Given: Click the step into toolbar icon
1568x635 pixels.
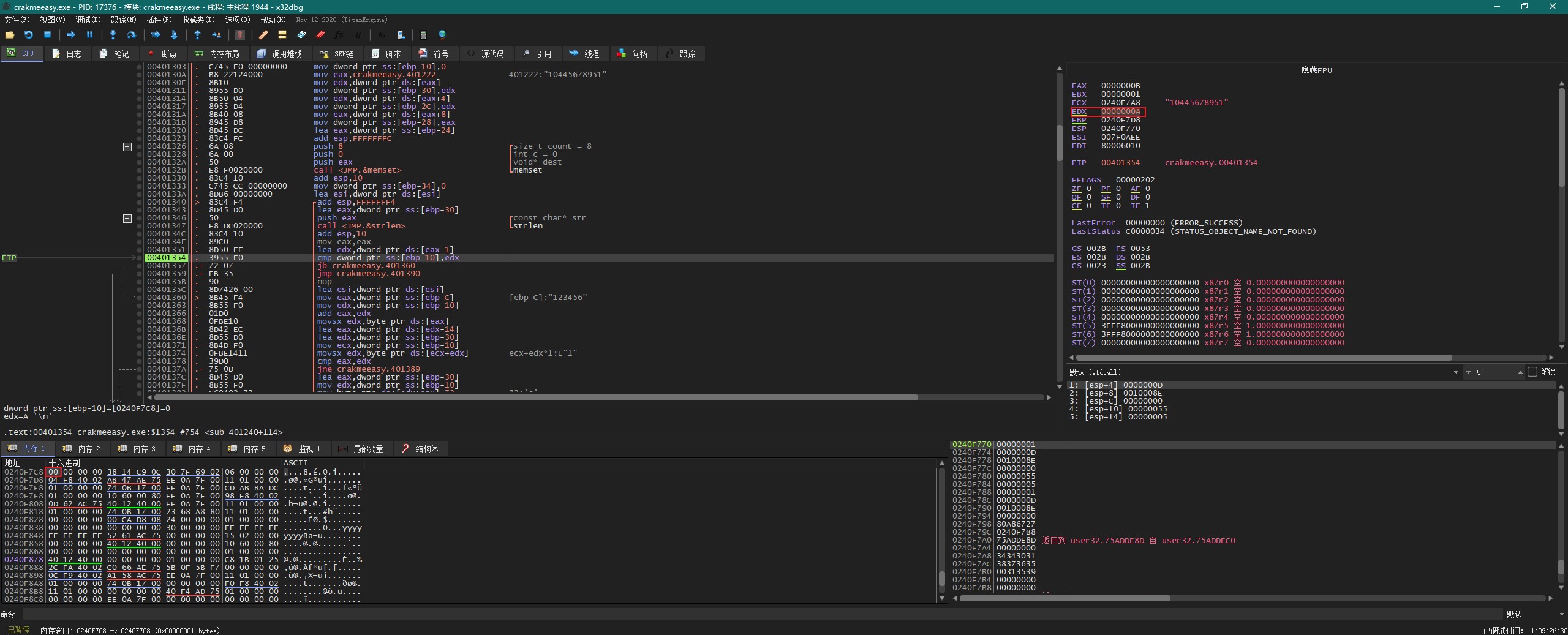Looking at the screenshot, I should click(113, 35).
